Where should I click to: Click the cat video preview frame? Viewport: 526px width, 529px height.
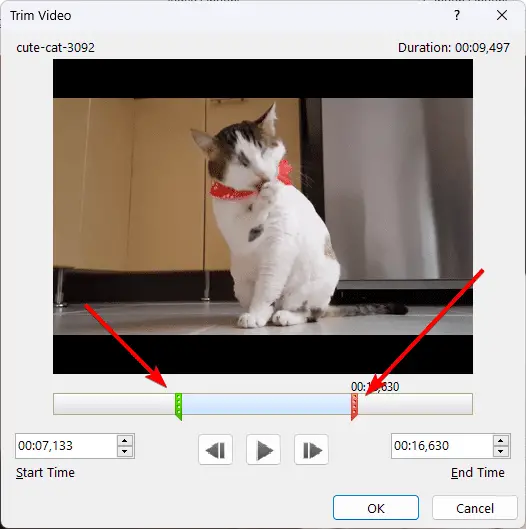coord(263,216)
